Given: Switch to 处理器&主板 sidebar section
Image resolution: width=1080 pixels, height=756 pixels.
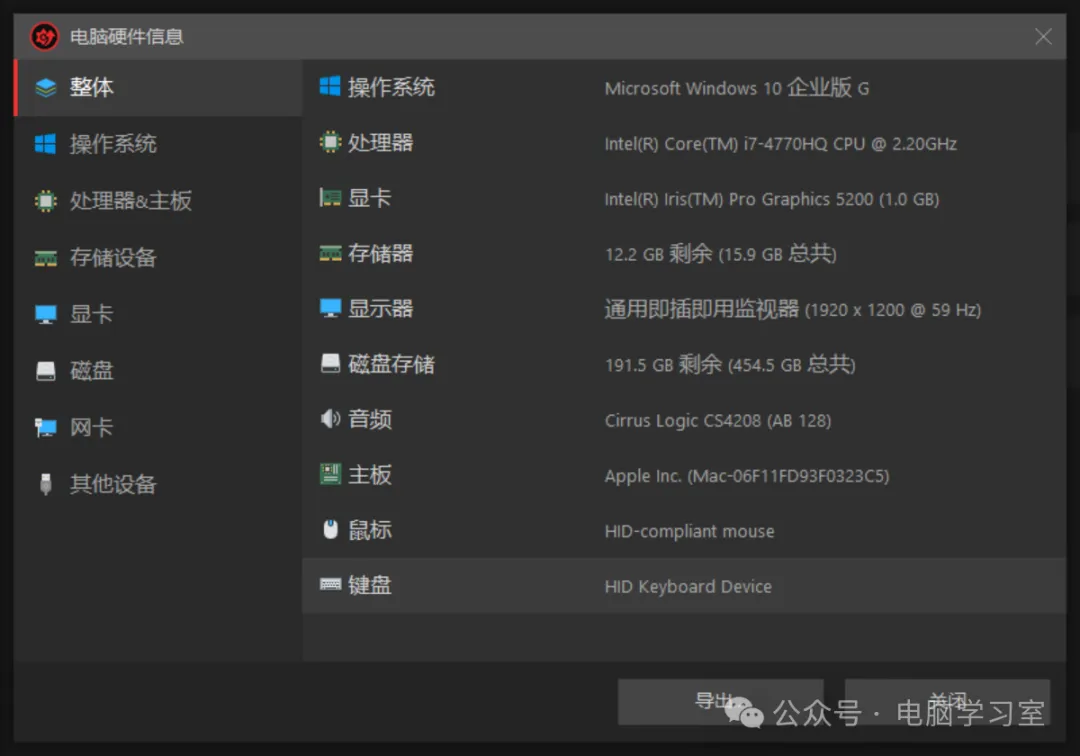Looking at the screenshot, I should coord(158,201).
